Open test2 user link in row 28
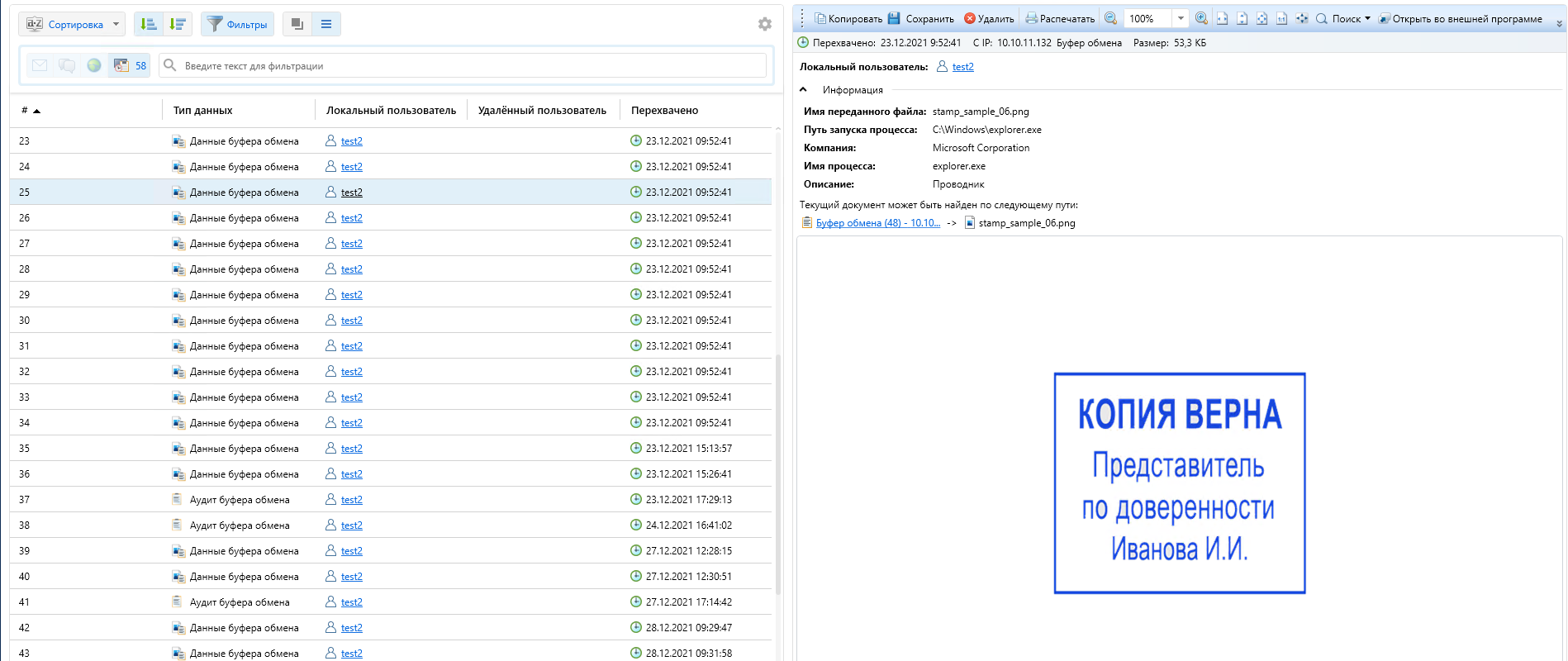The height and width of the screenshot is (661, 1568). coord(352,269)
